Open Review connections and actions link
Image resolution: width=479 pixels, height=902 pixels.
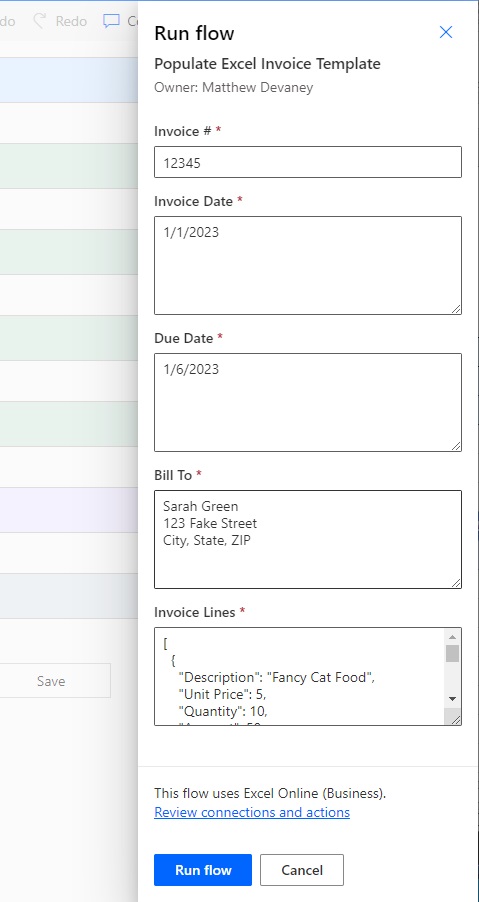coord(252,812)
